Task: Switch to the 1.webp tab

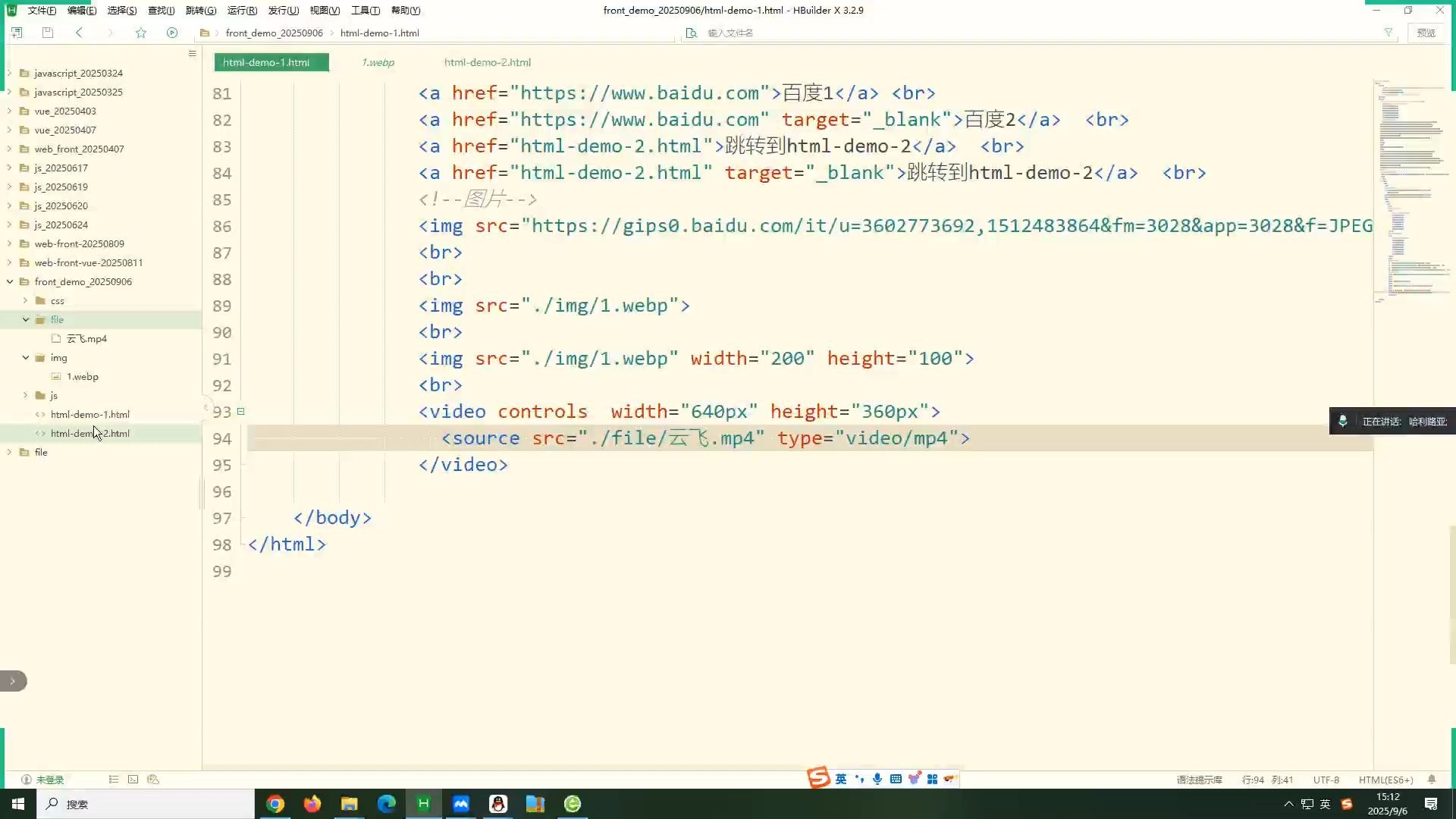Action: (x=378, y=62)
